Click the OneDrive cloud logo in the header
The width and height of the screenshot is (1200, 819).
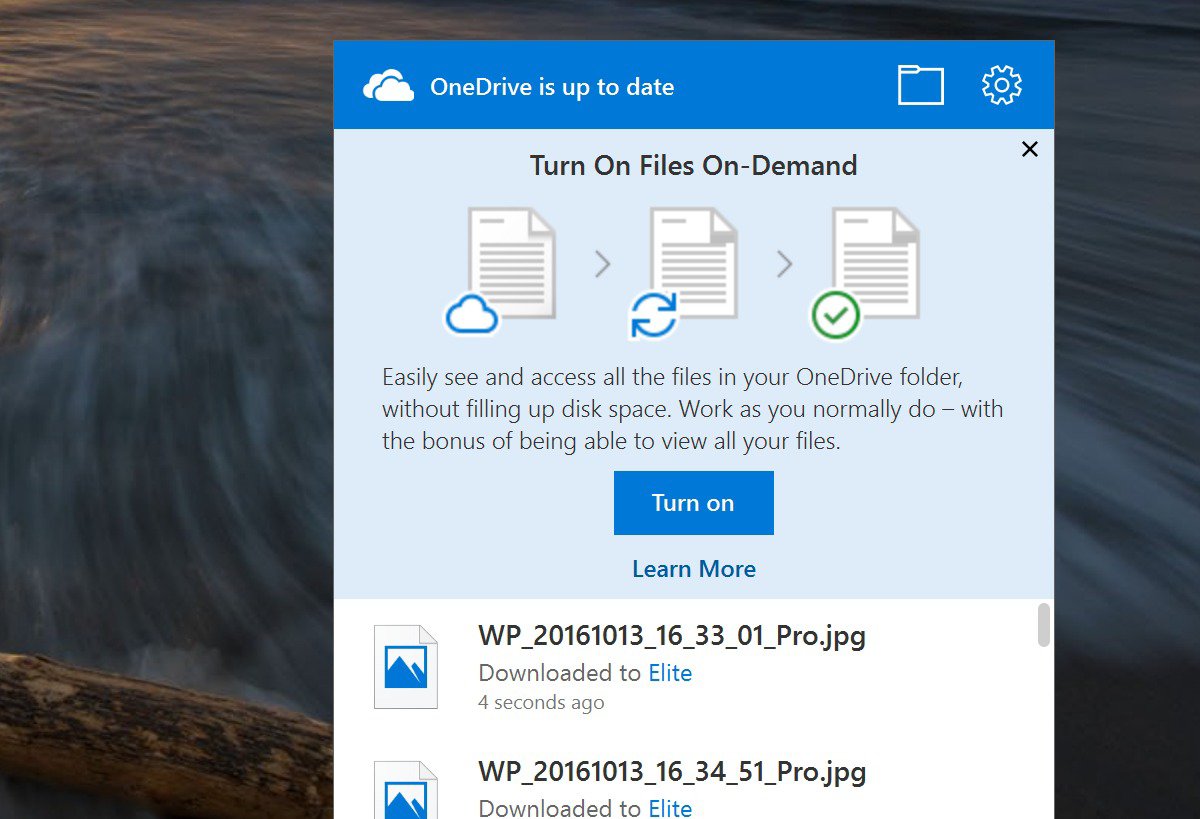tap(389, 86)
